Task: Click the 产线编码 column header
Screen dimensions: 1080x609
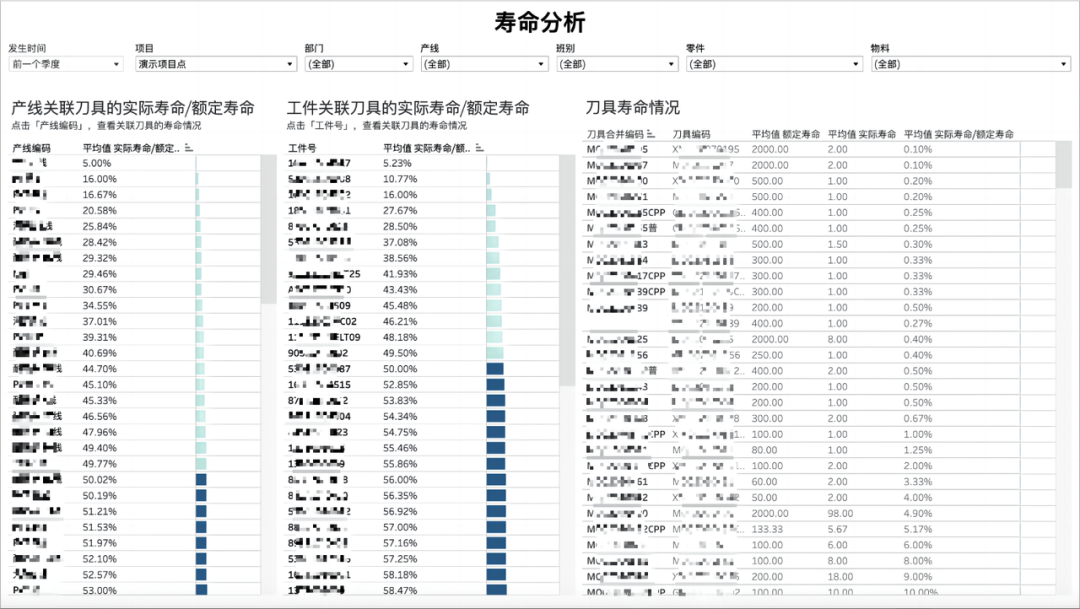Action: (31, 148)
